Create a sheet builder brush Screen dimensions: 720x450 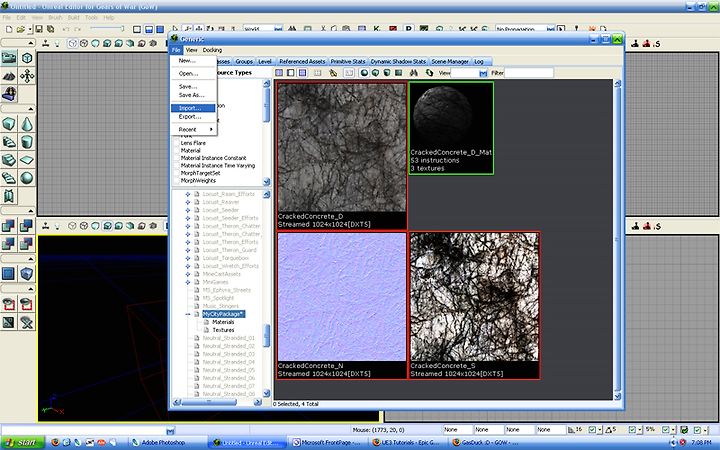pos(27,160)
